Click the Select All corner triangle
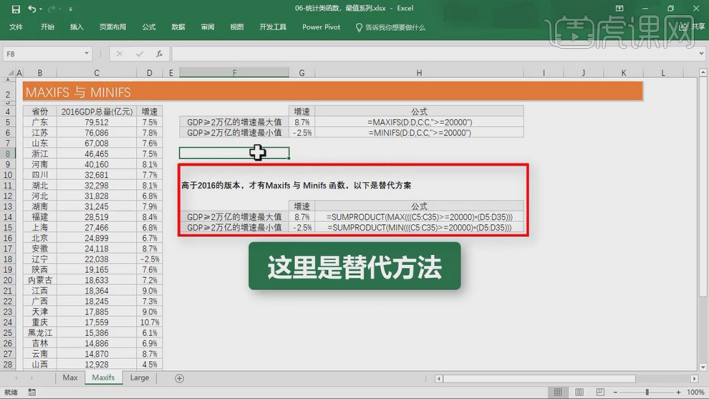 coord(10,73)
